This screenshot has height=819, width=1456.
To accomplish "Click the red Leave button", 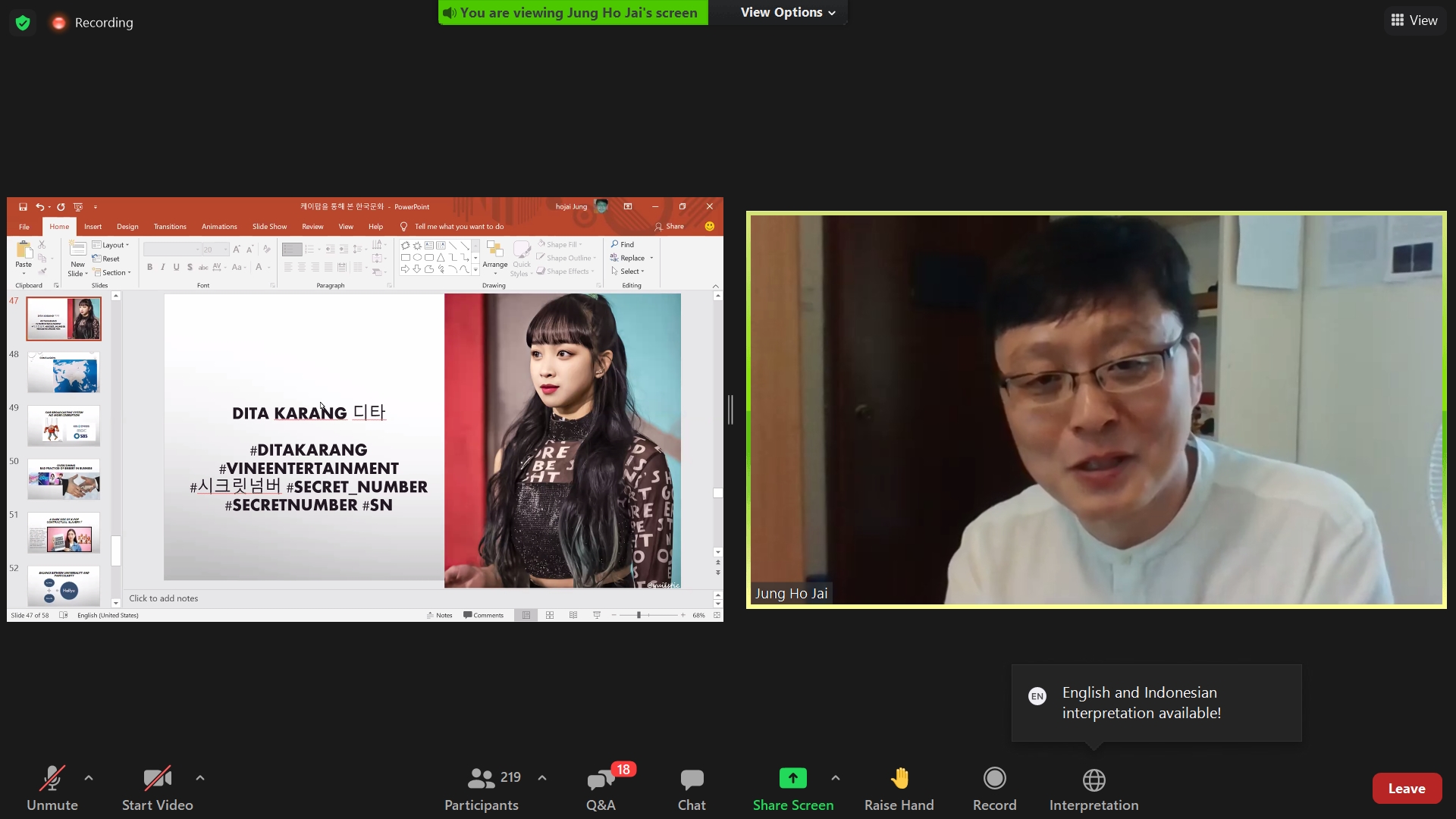I will 1406,789.
